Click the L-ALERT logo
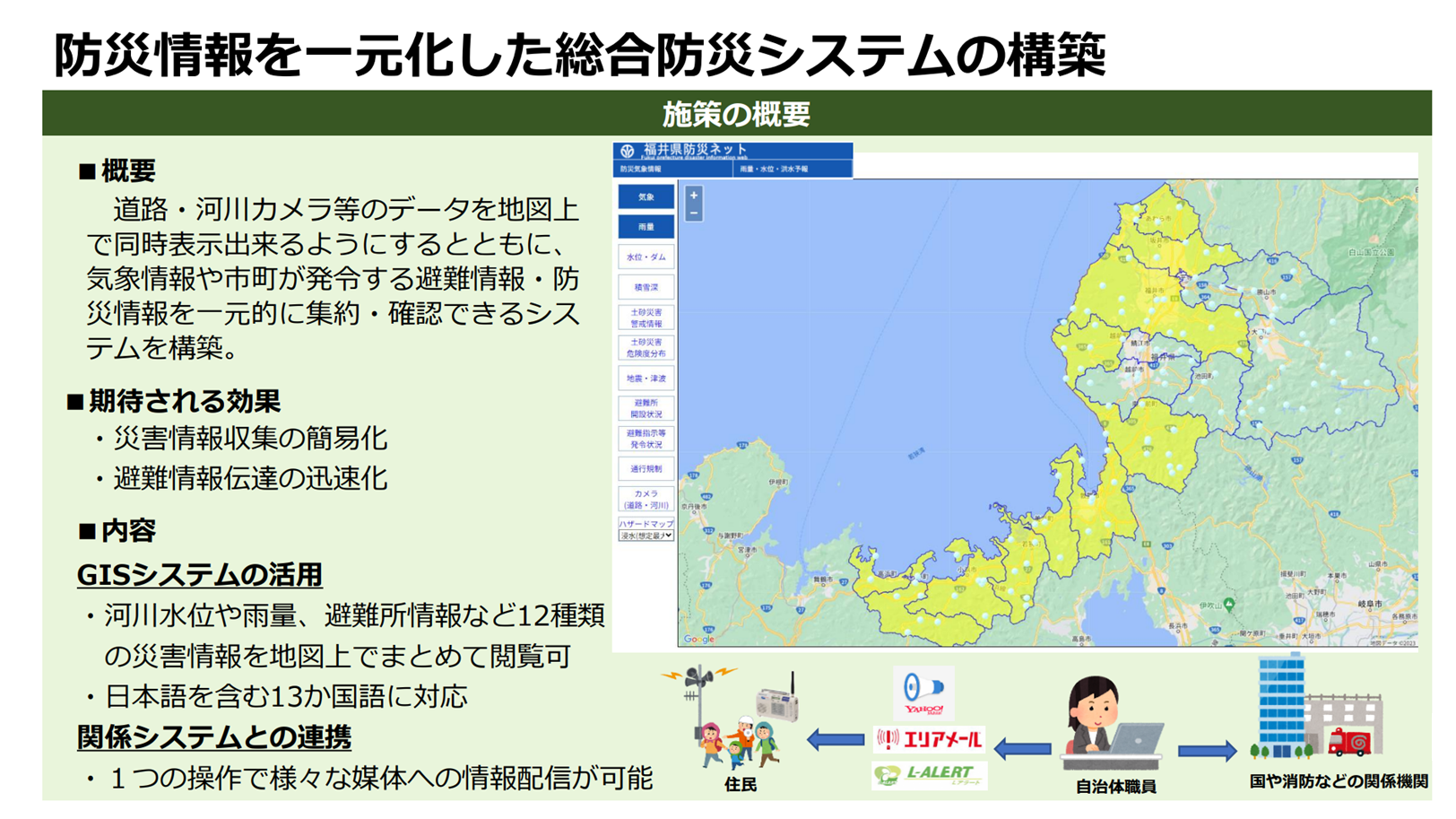Screen dimensions: 1456x819 tap(929, 774)
